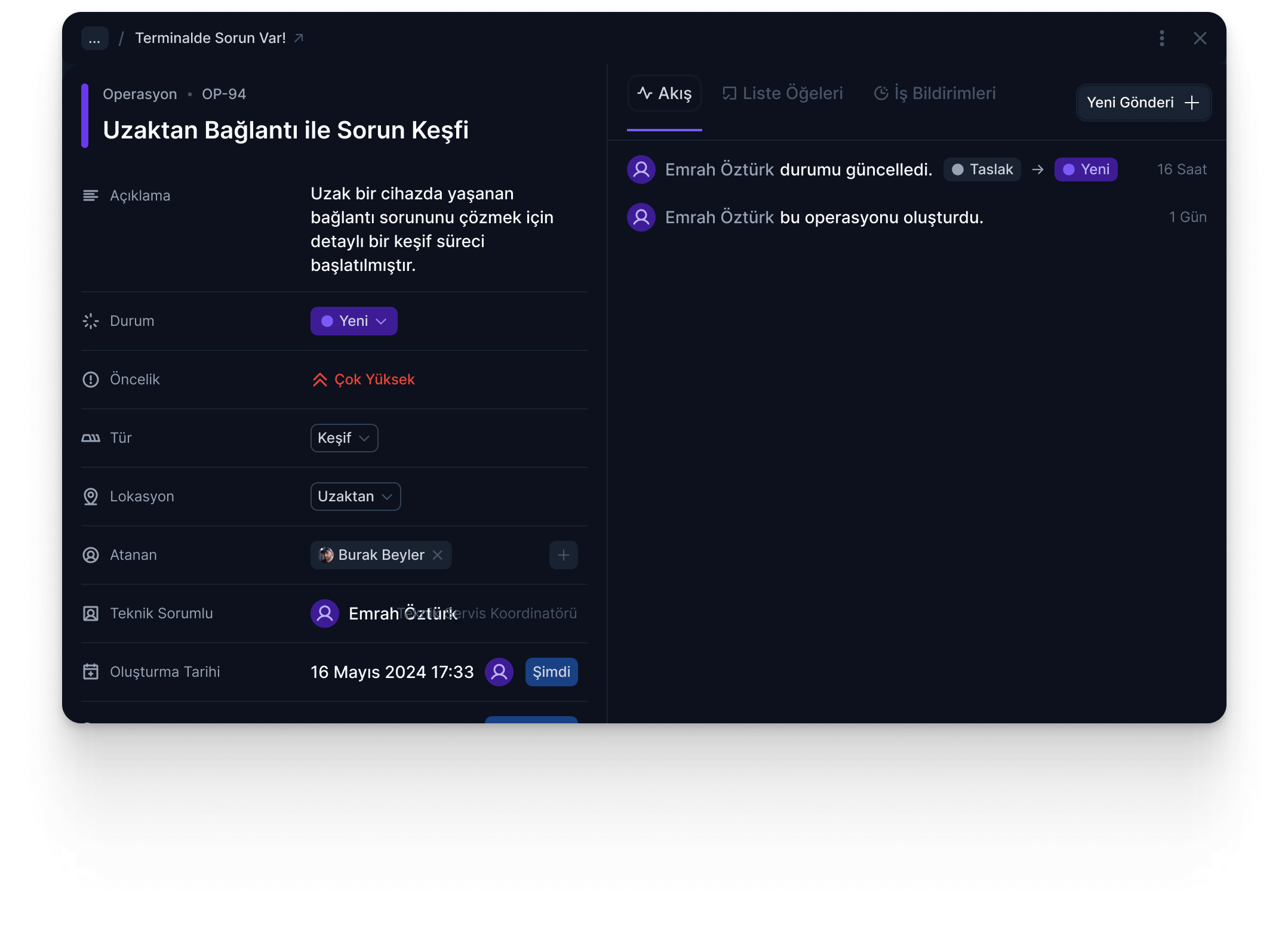Open the İş Bildirimleri tab

tap(935, 93)
